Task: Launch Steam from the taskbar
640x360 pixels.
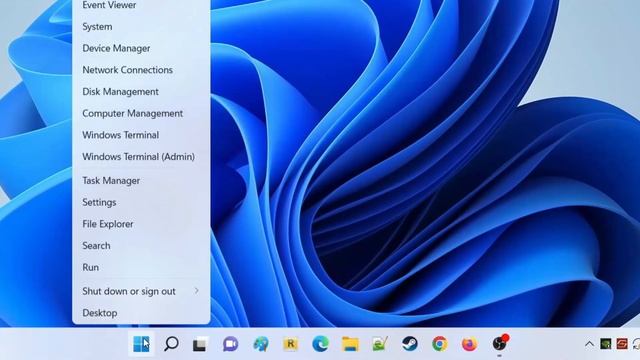Action: click(x=409, y=344)
